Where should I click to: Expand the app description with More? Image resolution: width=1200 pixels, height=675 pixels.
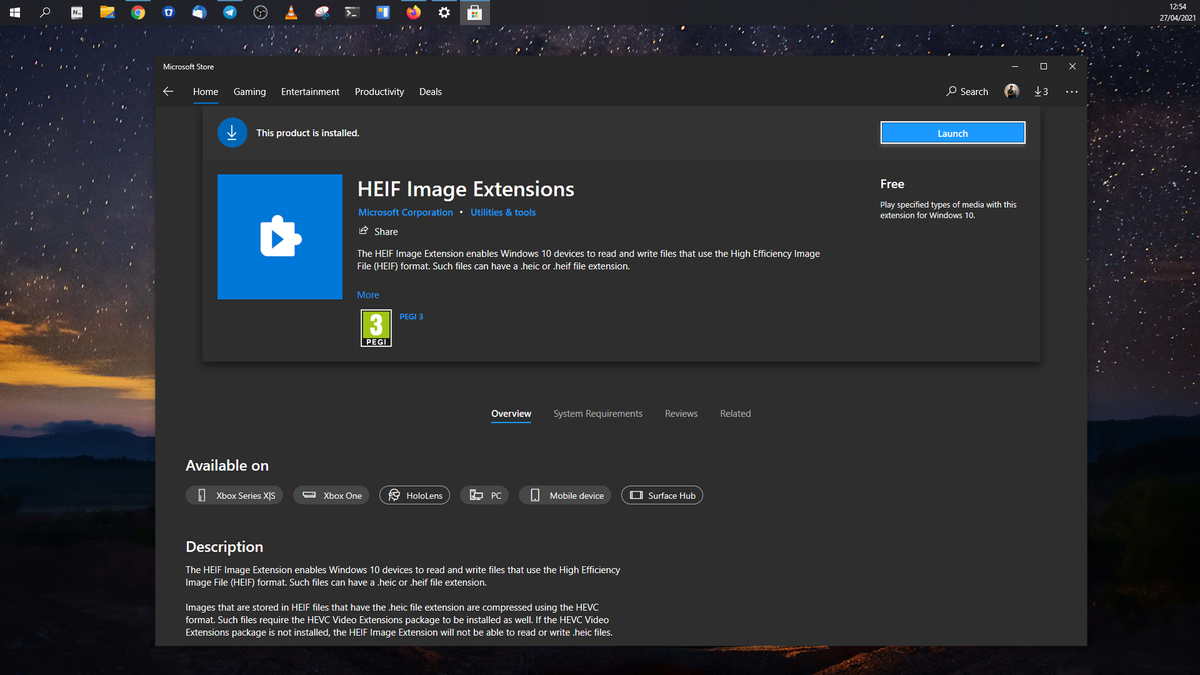[x=367, y=294]
